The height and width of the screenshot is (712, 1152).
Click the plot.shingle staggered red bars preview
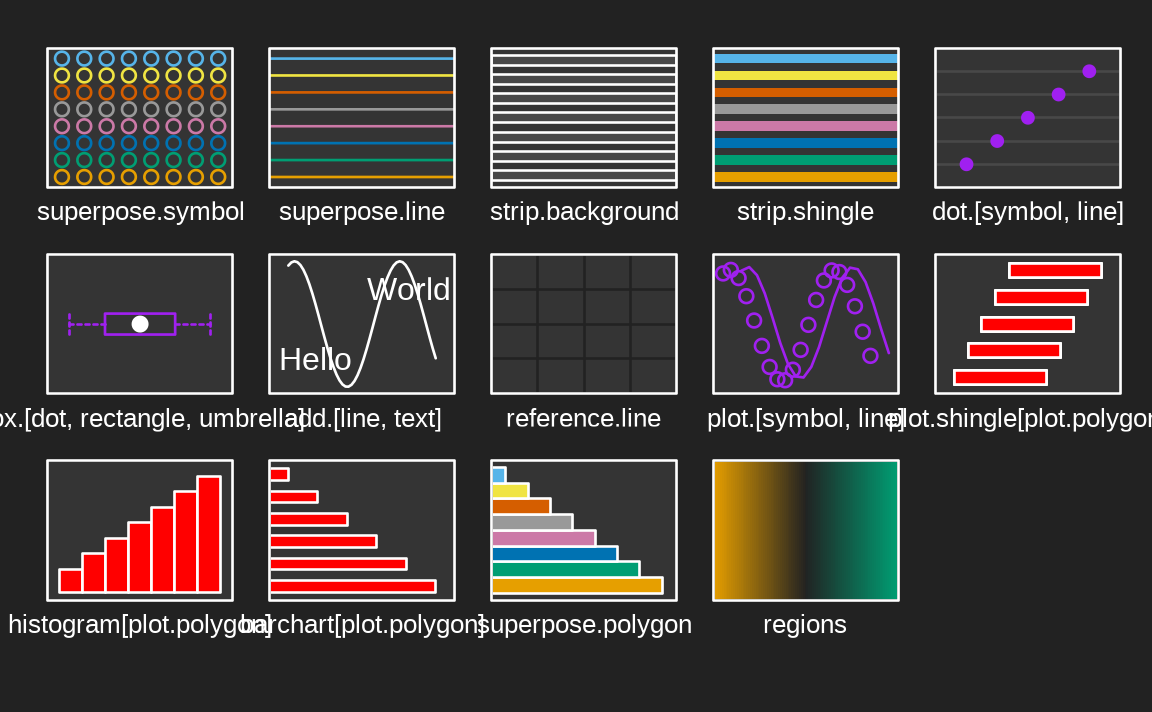pos(1028,324)
